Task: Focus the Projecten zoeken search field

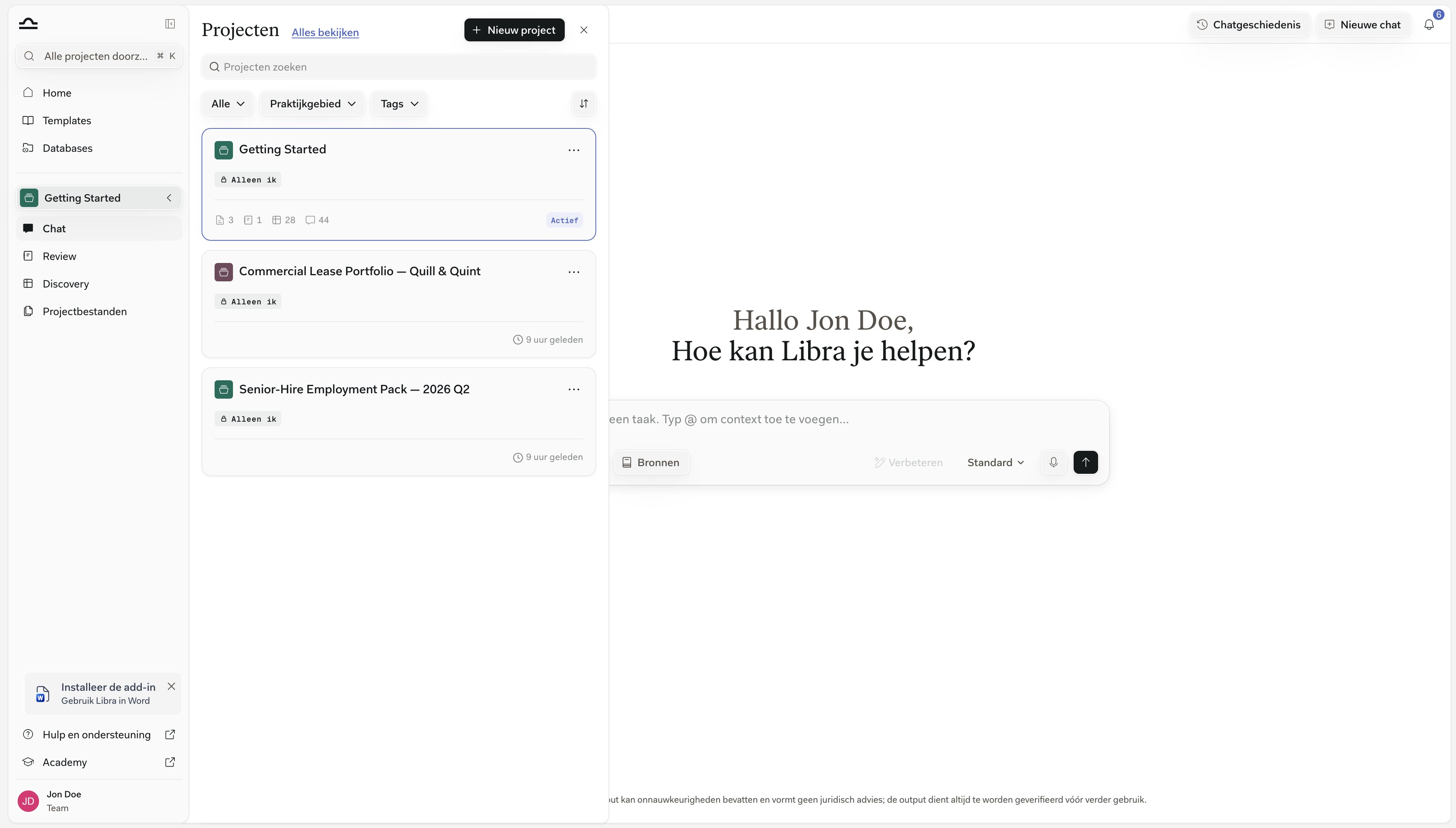Action: tap(399, 67)
